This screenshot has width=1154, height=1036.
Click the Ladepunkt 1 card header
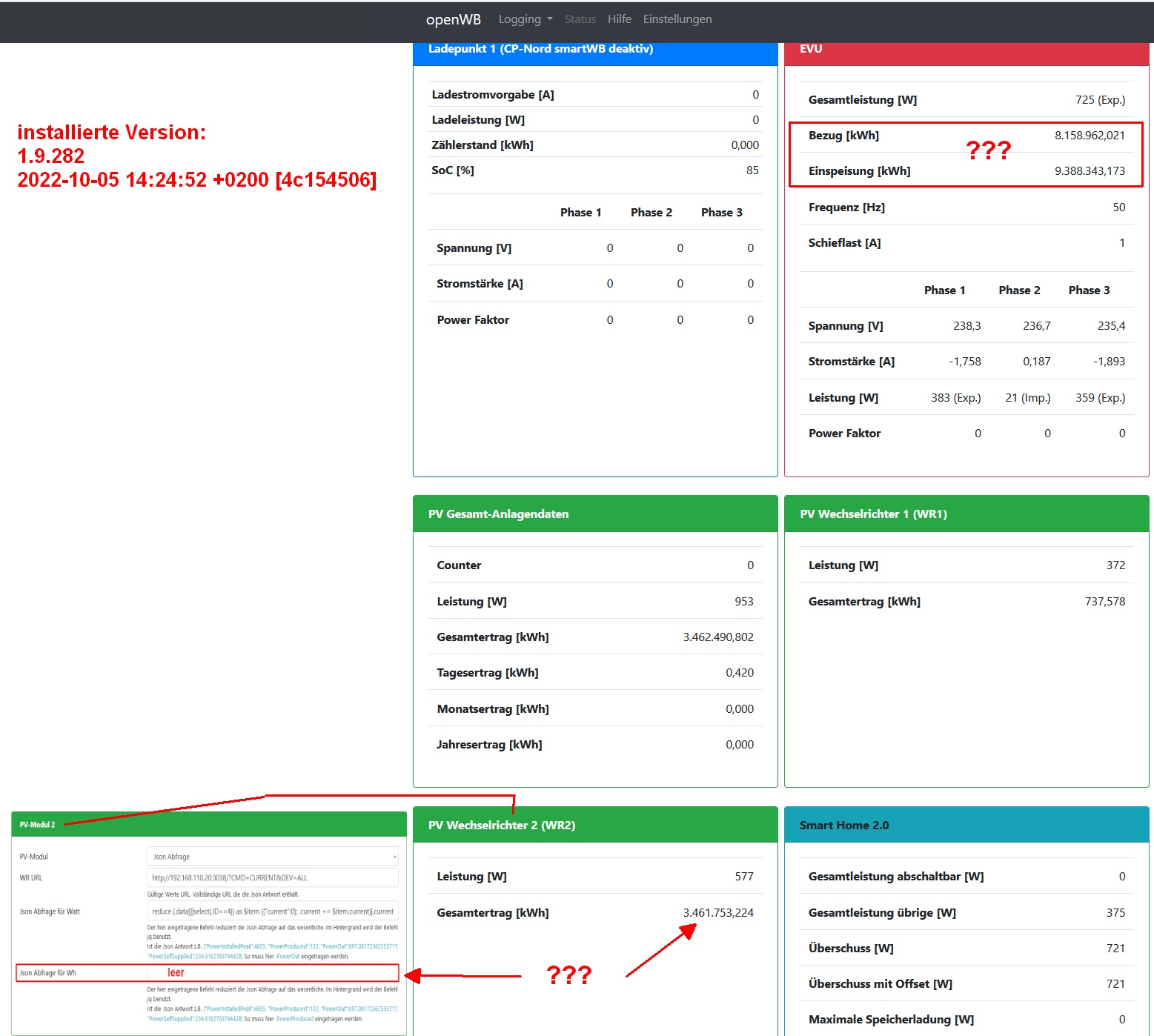point(594,50)
